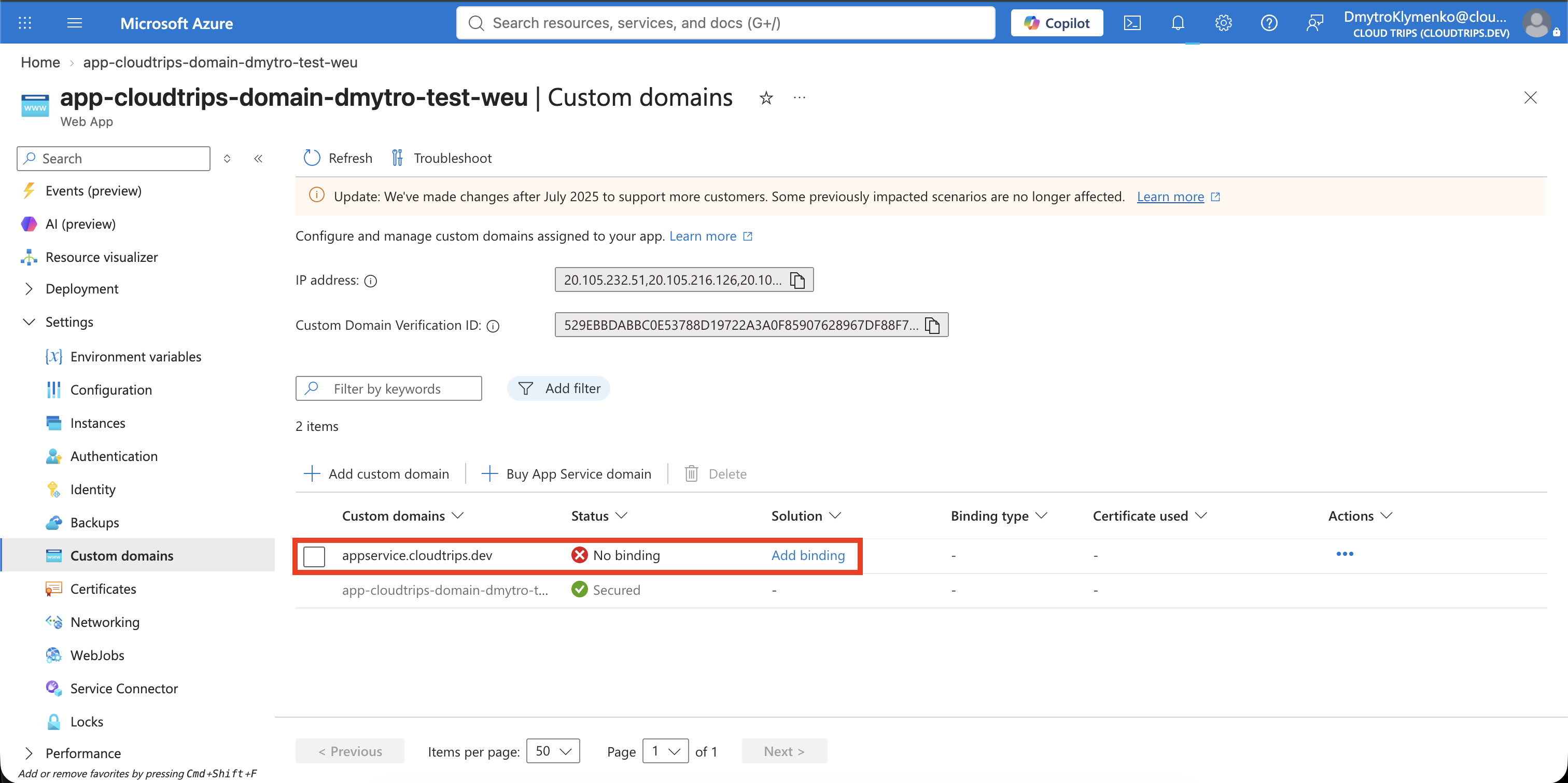Open the feedback icon in top bar
Screen dimensions: 1568x783
[x=1314, y=23]
